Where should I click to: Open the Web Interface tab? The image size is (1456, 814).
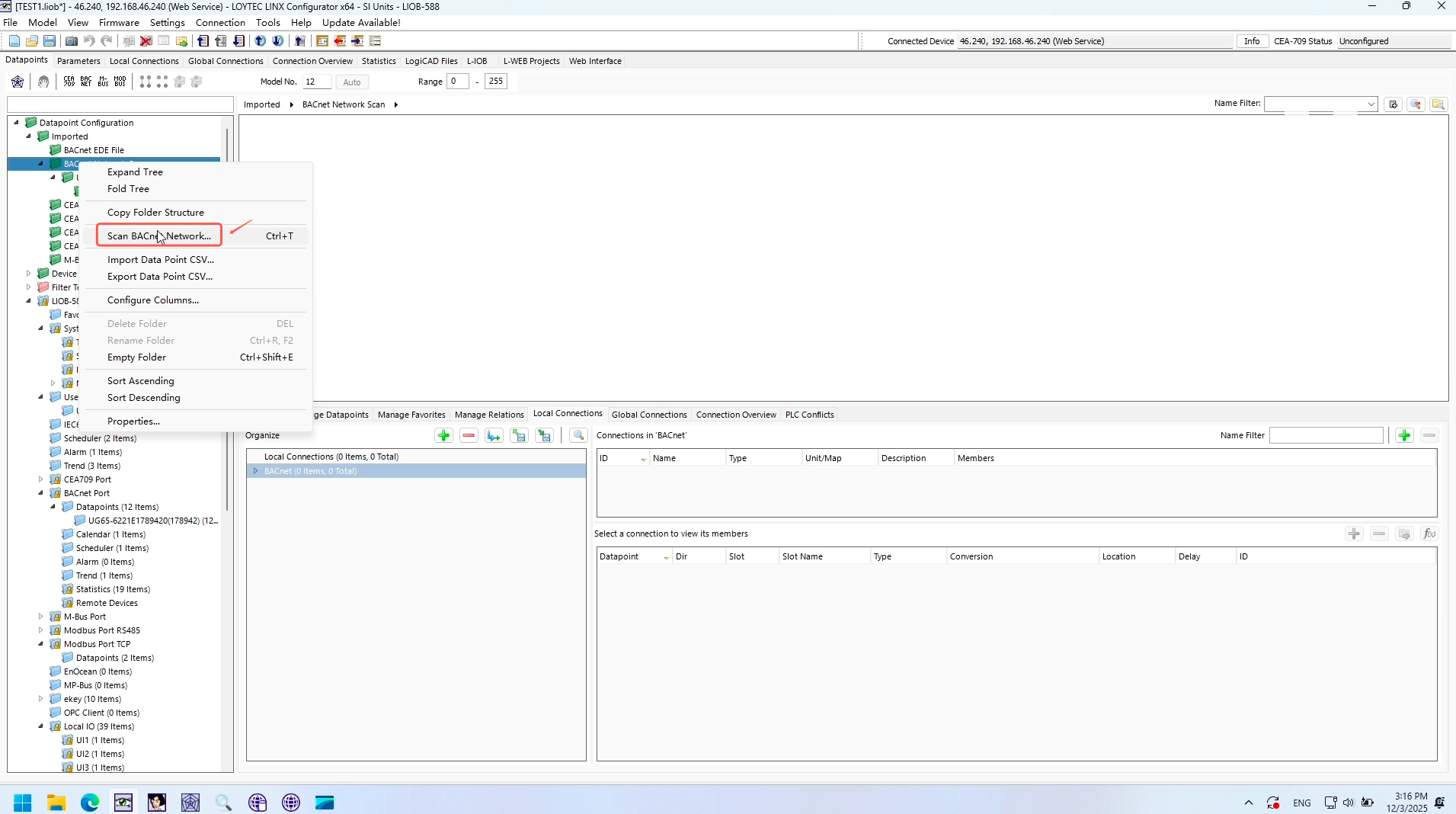595,61
